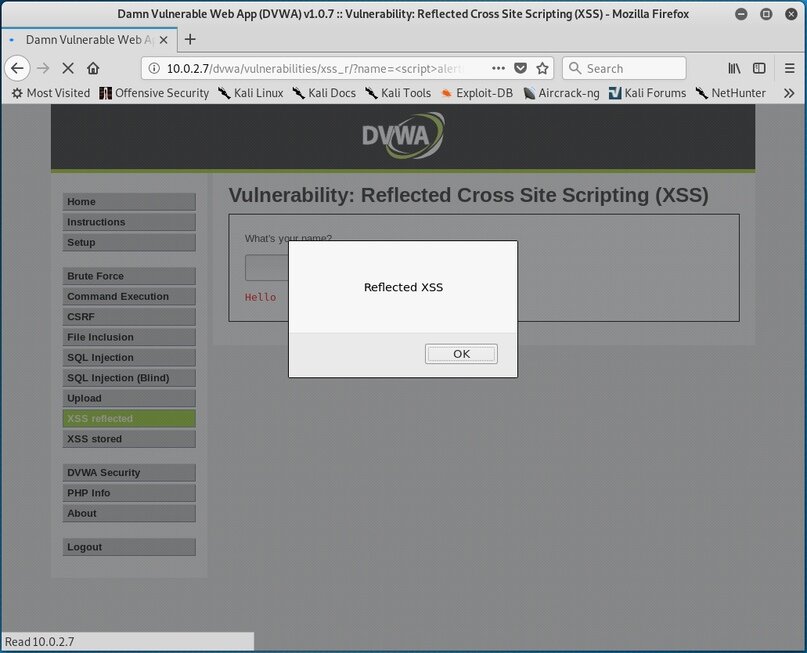Click the Vulnerability: Reflected Cross Site Scripting heading
The height and width of the screenshot is (653, 807).
tap(468, 196)
